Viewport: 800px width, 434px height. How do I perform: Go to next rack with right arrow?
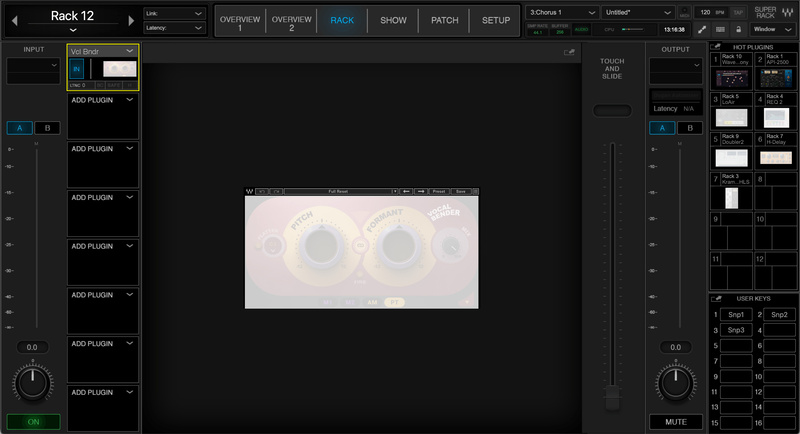click(x=131, y=20)
